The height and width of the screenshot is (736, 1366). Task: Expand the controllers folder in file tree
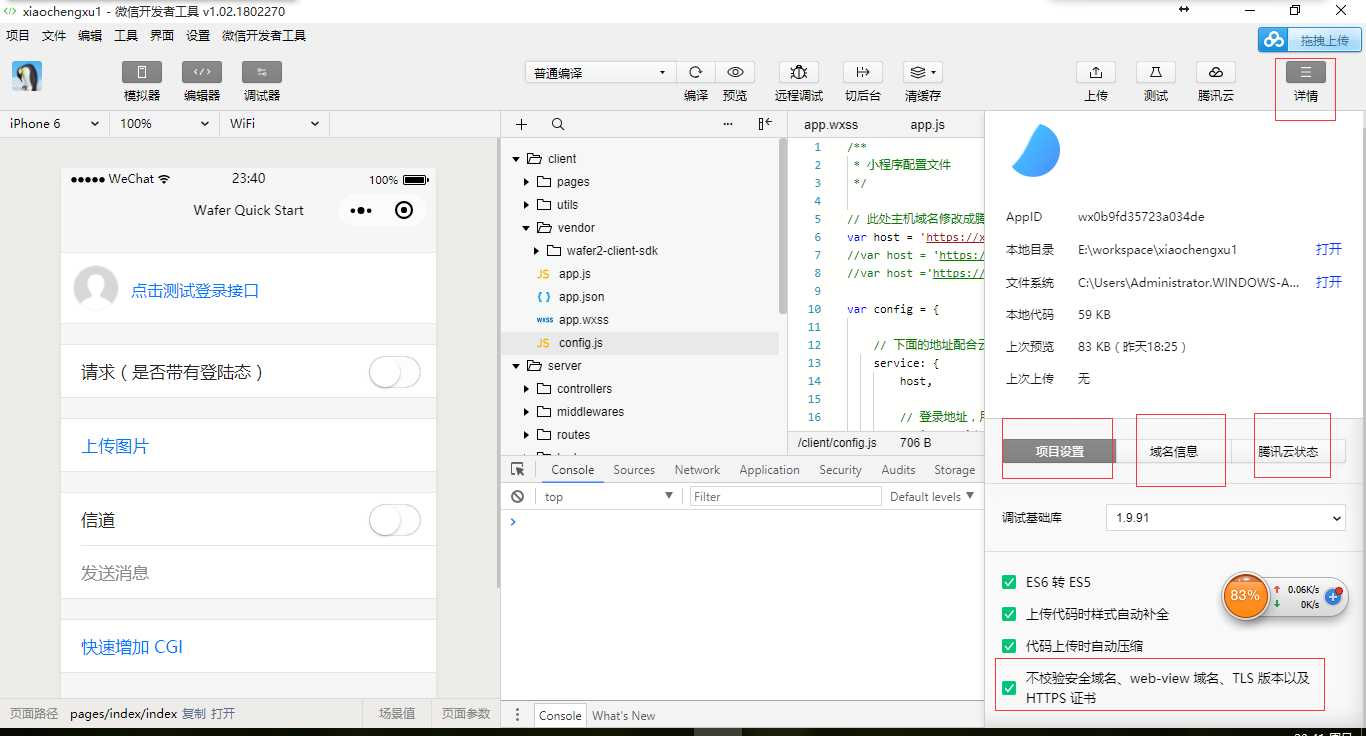point(527,389)
